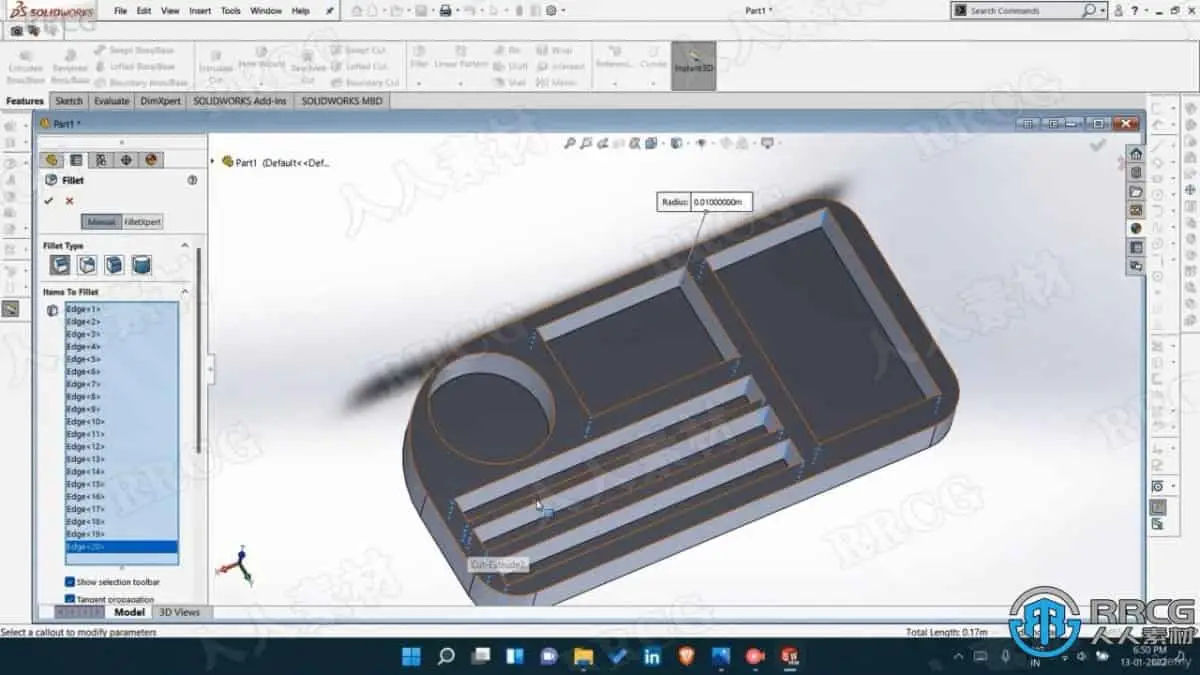The height and width of the screenshot is (675, 1200).
Task: Switch to FilletXpert mode
Action: pyautogui.click(x=142, y=222)
